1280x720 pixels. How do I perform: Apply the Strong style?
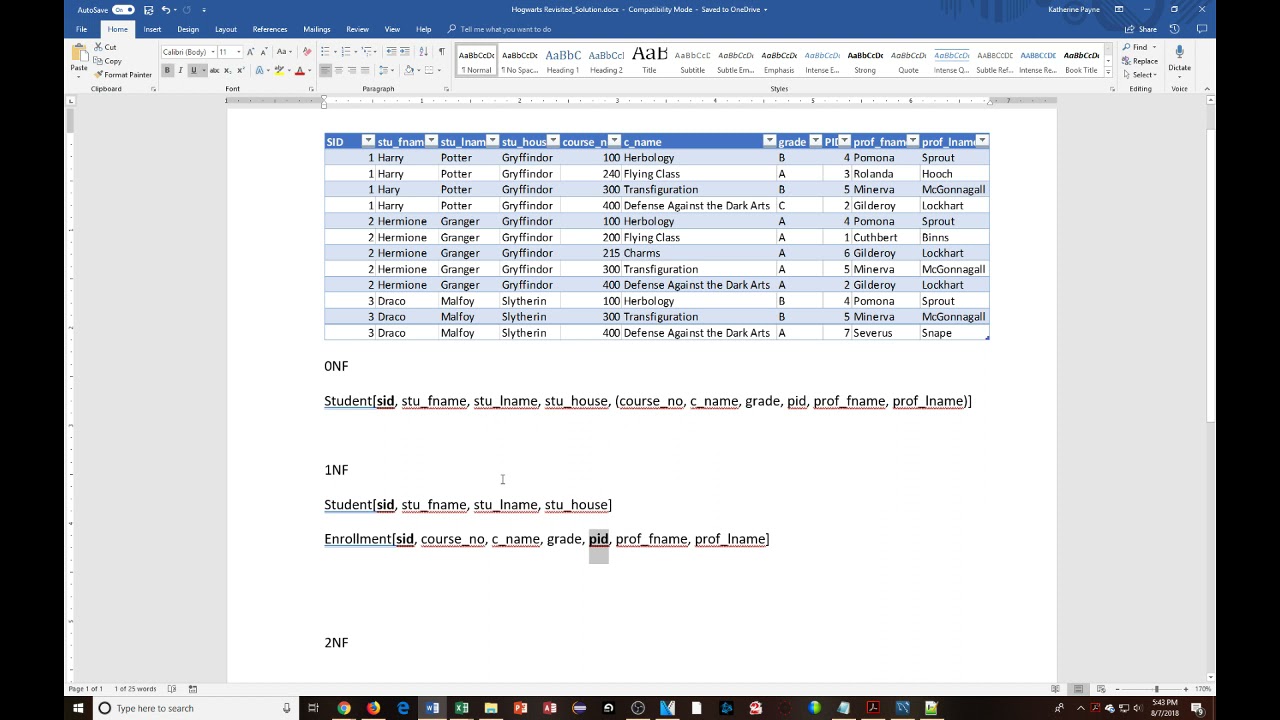point(865,61)
